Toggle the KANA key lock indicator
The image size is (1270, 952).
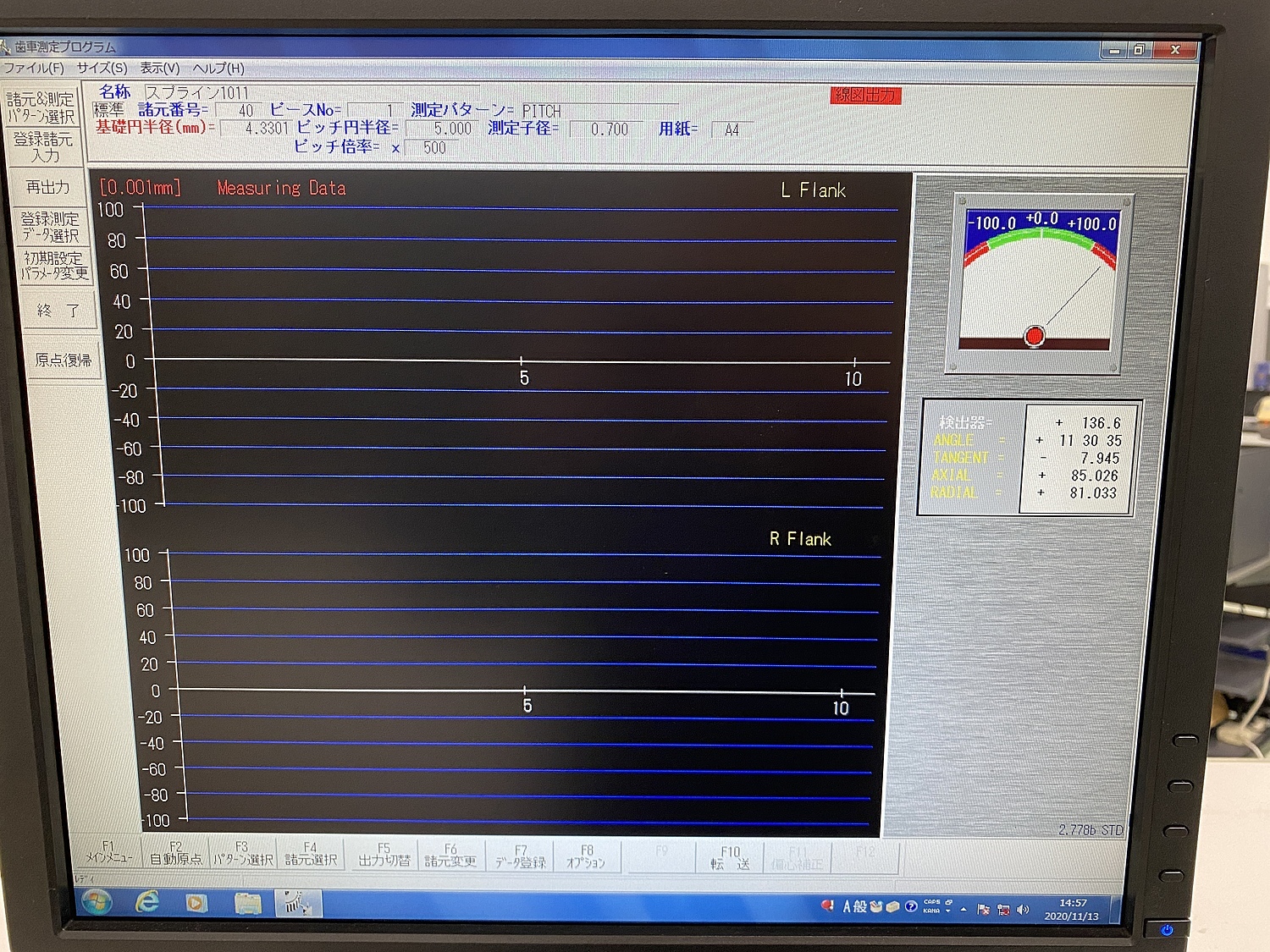pos(931,911)
